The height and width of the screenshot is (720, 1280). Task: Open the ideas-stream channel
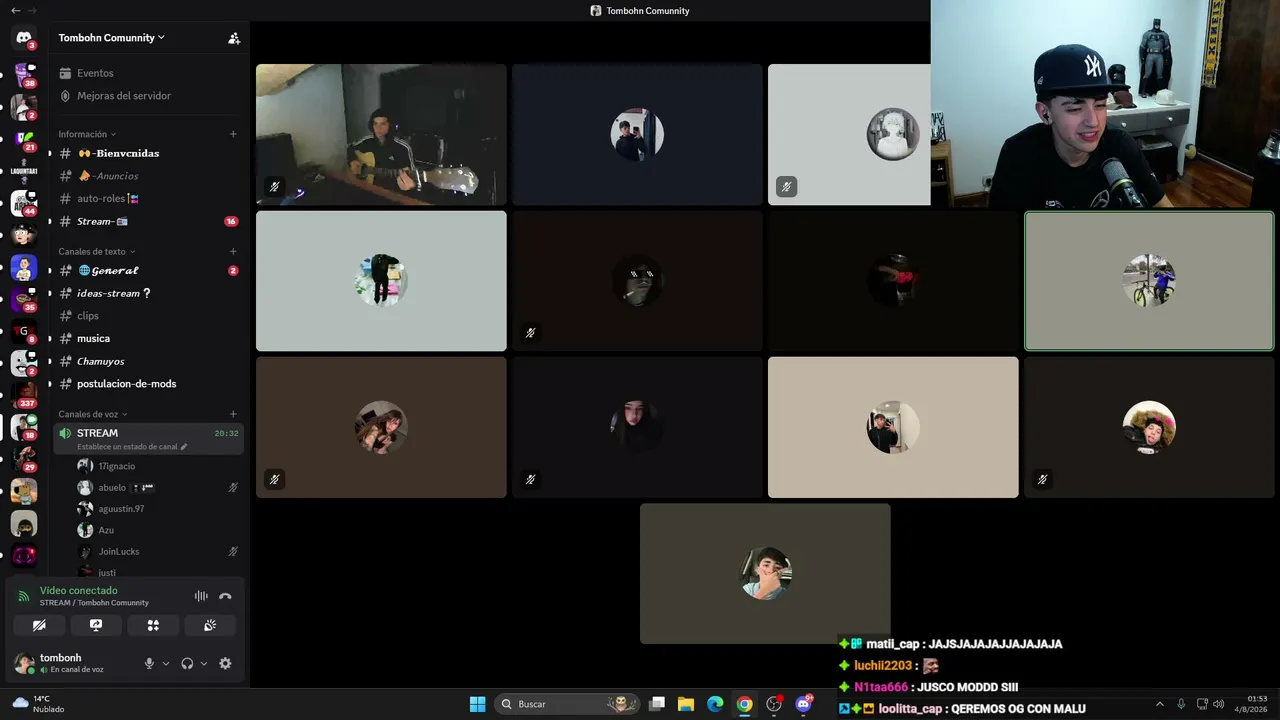pyautogui.click(x=148, y=293)
